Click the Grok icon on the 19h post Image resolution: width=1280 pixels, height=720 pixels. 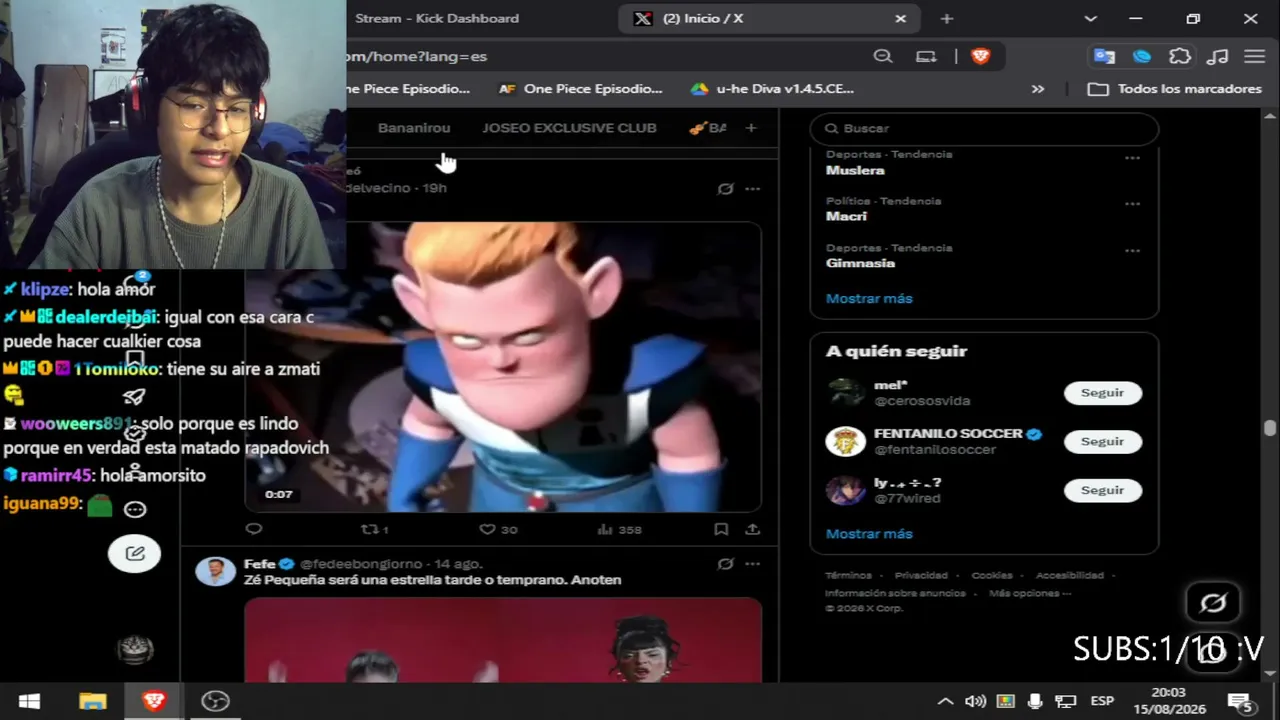click(726, 188)
